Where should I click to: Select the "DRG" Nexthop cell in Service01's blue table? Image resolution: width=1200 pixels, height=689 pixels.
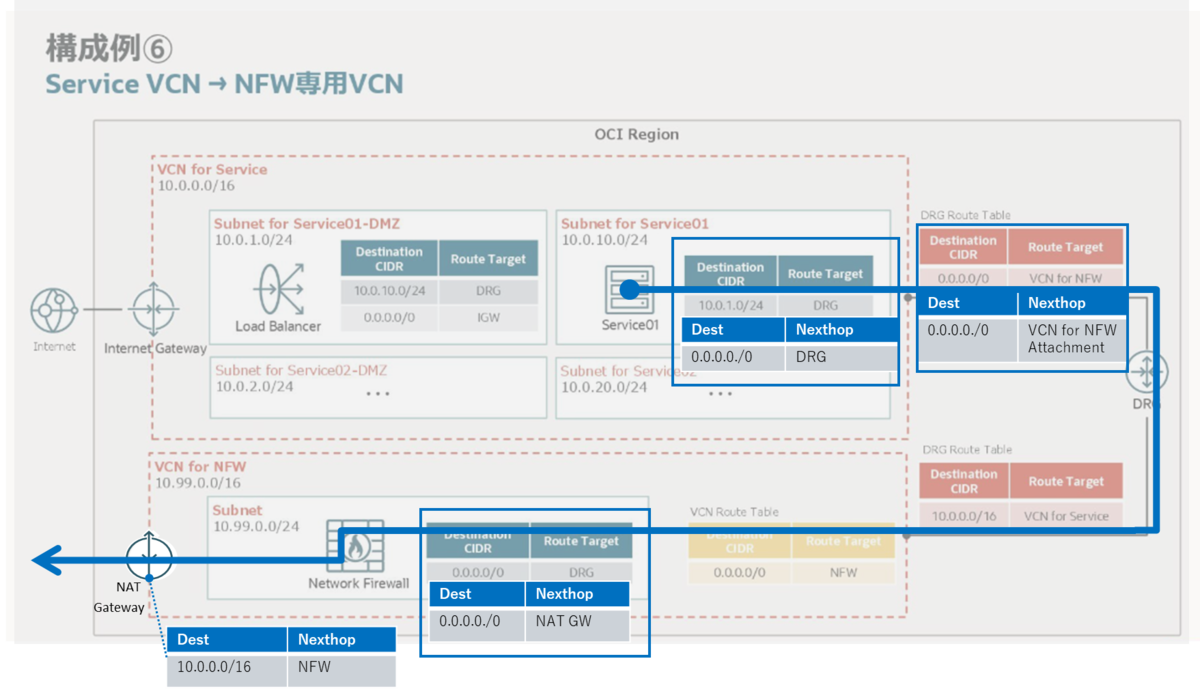(x=843, y=356)
